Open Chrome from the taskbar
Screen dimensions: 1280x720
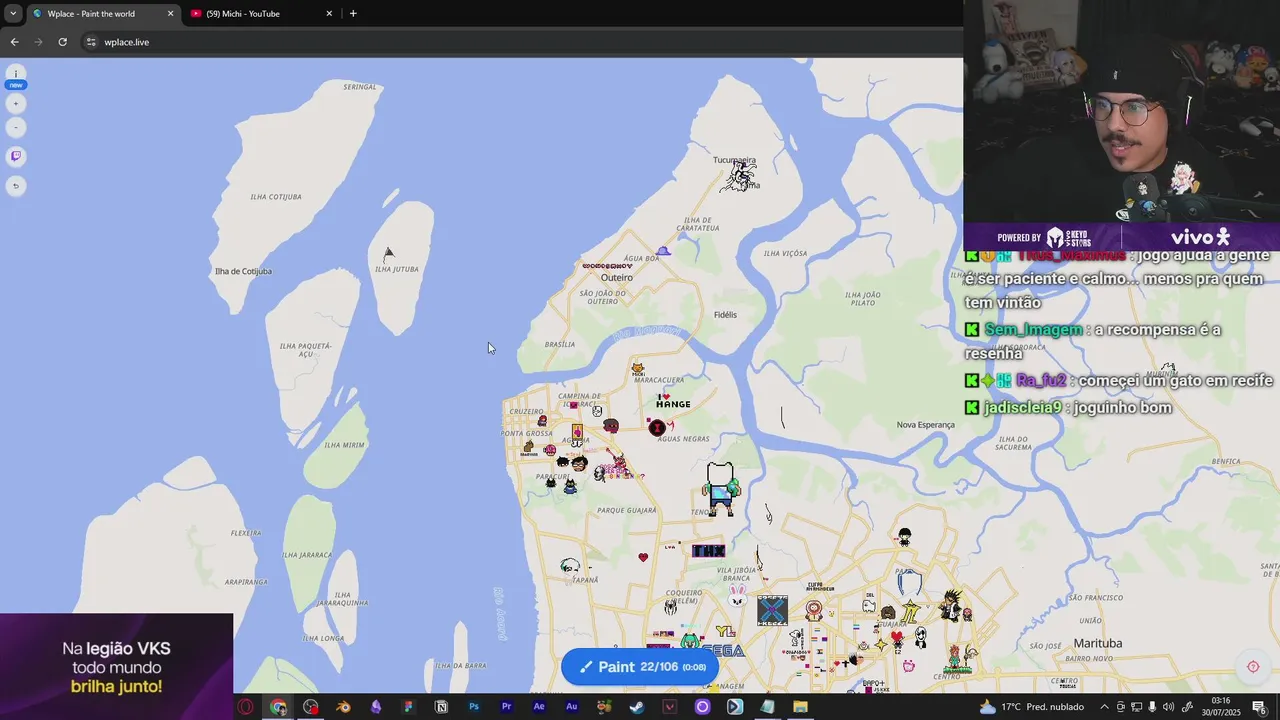278,707
